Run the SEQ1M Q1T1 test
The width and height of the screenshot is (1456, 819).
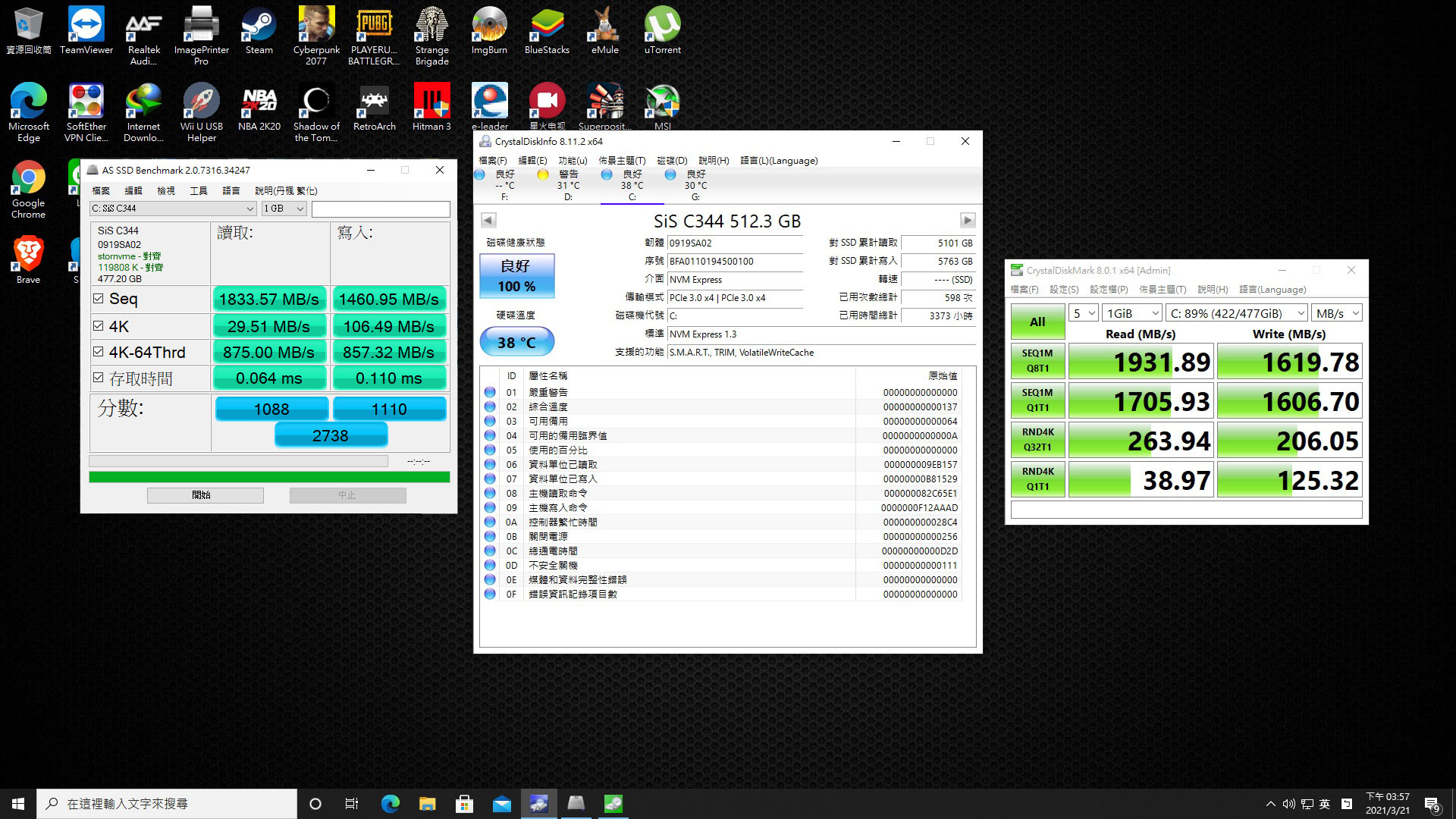tap(1037, 400)
